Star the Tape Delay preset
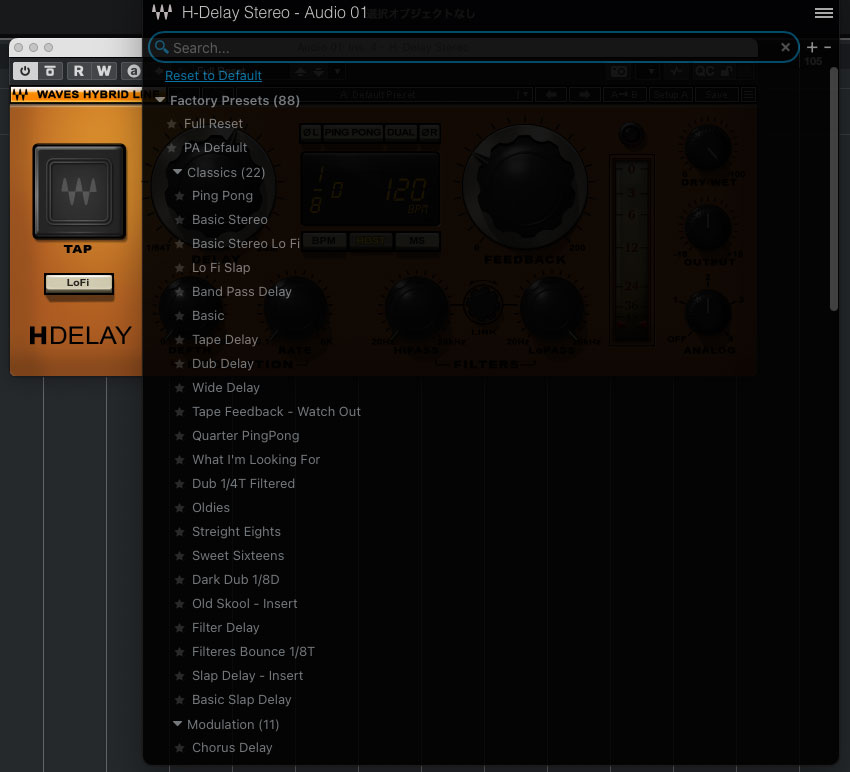 pos(179,340)
